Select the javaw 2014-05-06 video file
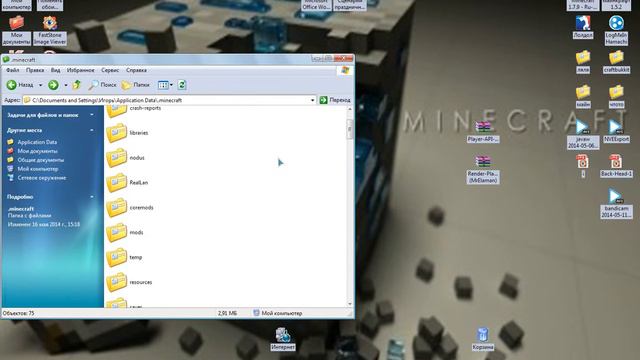This screenshot has height=360, width=640. [583, 134]
